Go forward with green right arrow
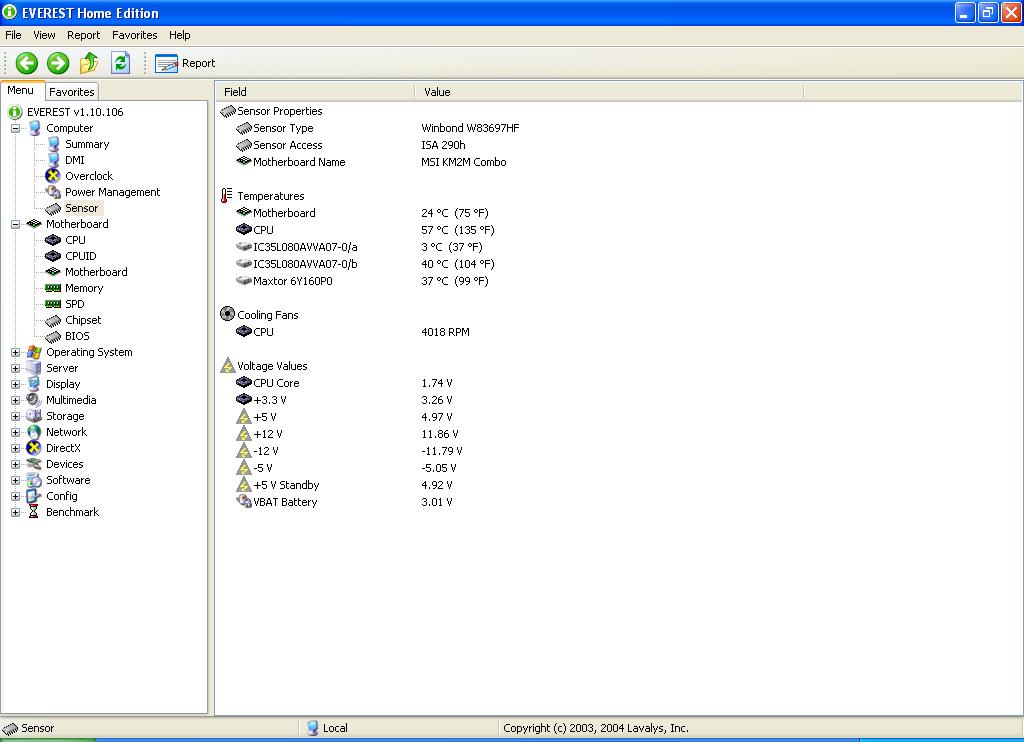This screenshot has width=1024, height=742. click(x=58, y=63)
